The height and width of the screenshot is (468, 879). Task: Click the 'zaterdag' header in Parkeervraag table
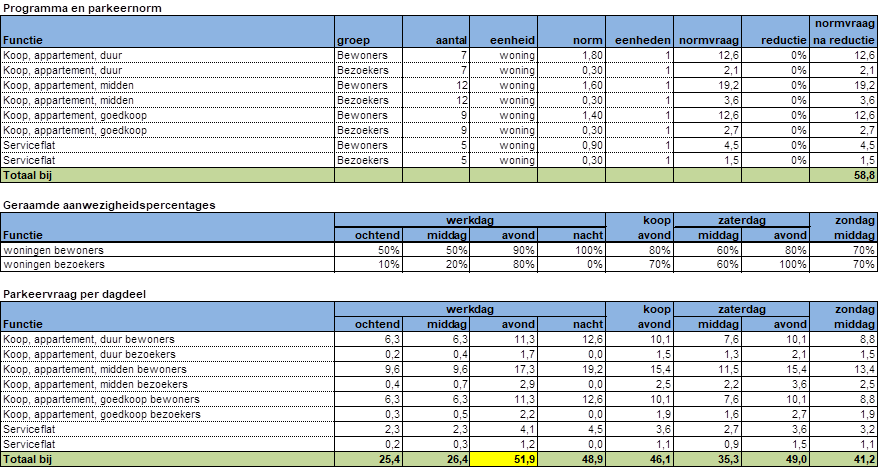pyautogui.click(x=742, y=309)
